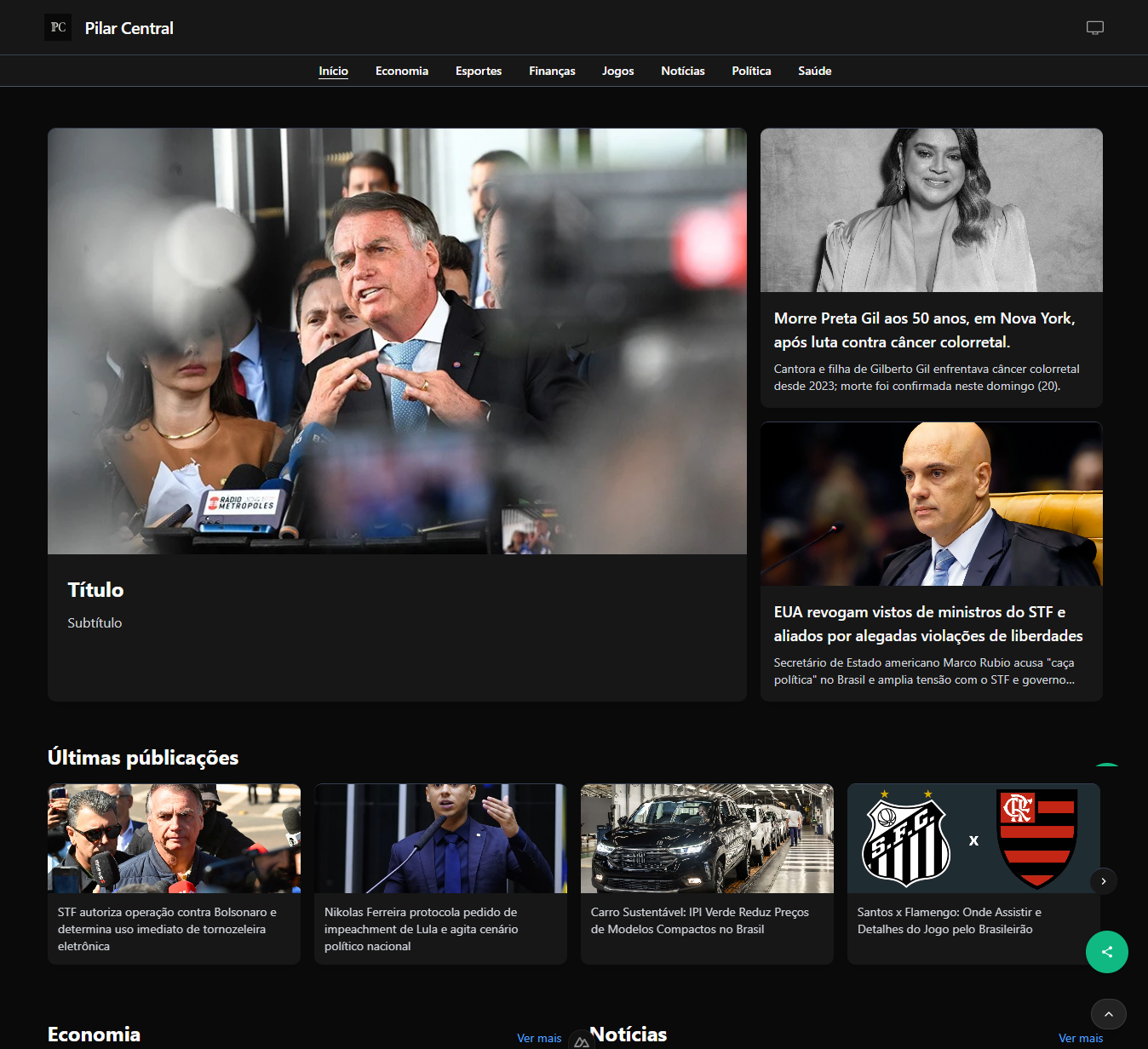Viewport: 1148px width, 1049px height.
Task: Open the EUA revogam vistos article photo
Action: pos(931,504)
